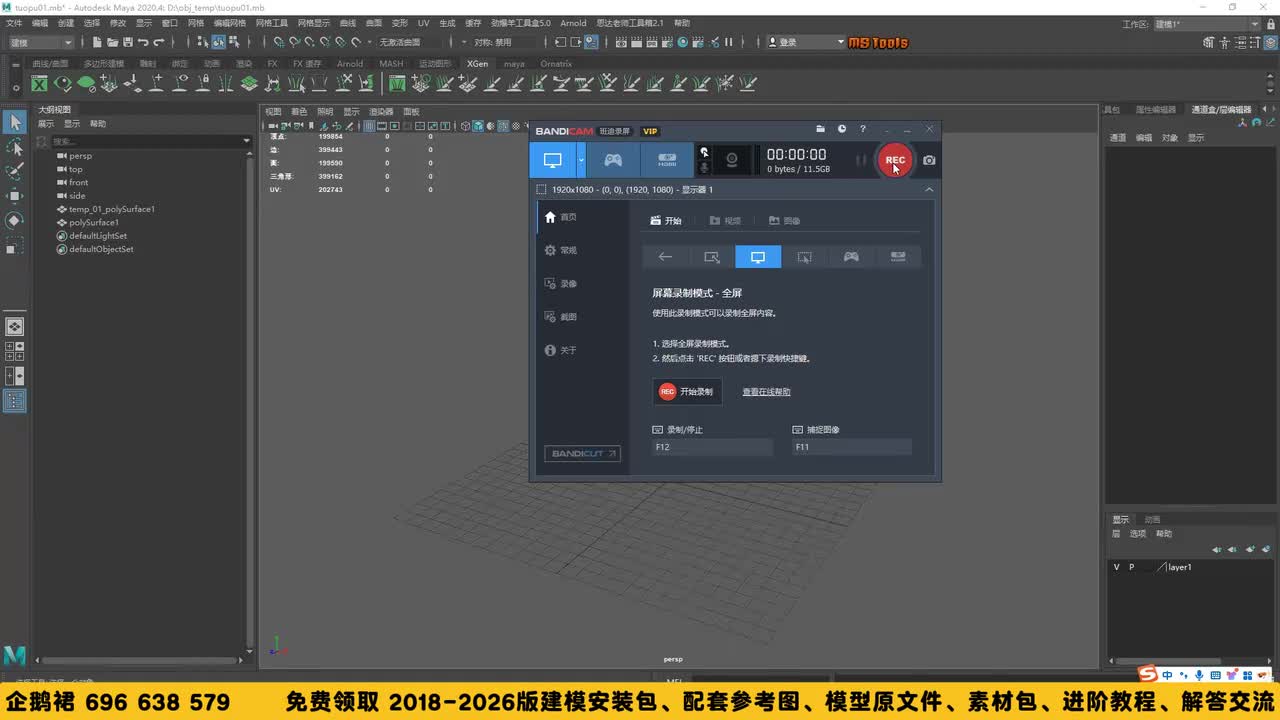Click the Outliner search field
The image size is (1280, 720).
coord(145,141)
